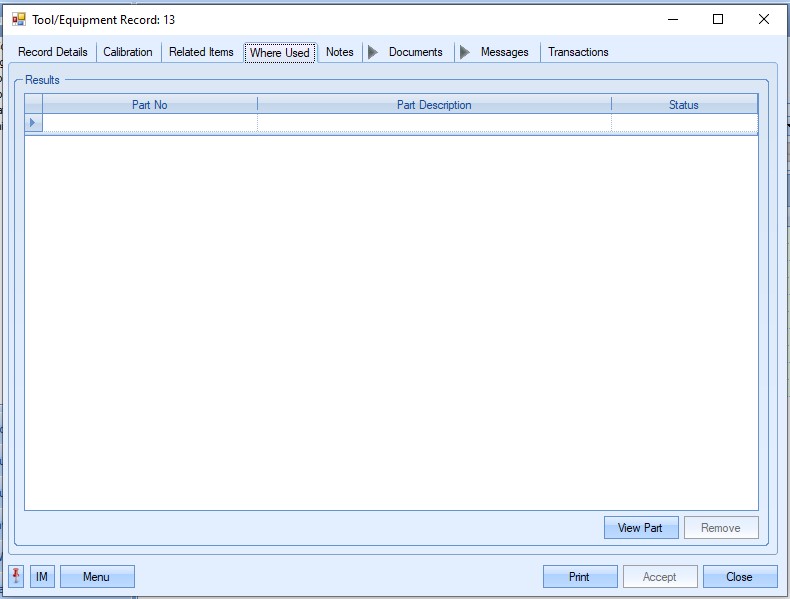Open the Calibration tab
This screenshot has height=599, width=790.
[x=128, y=52]
